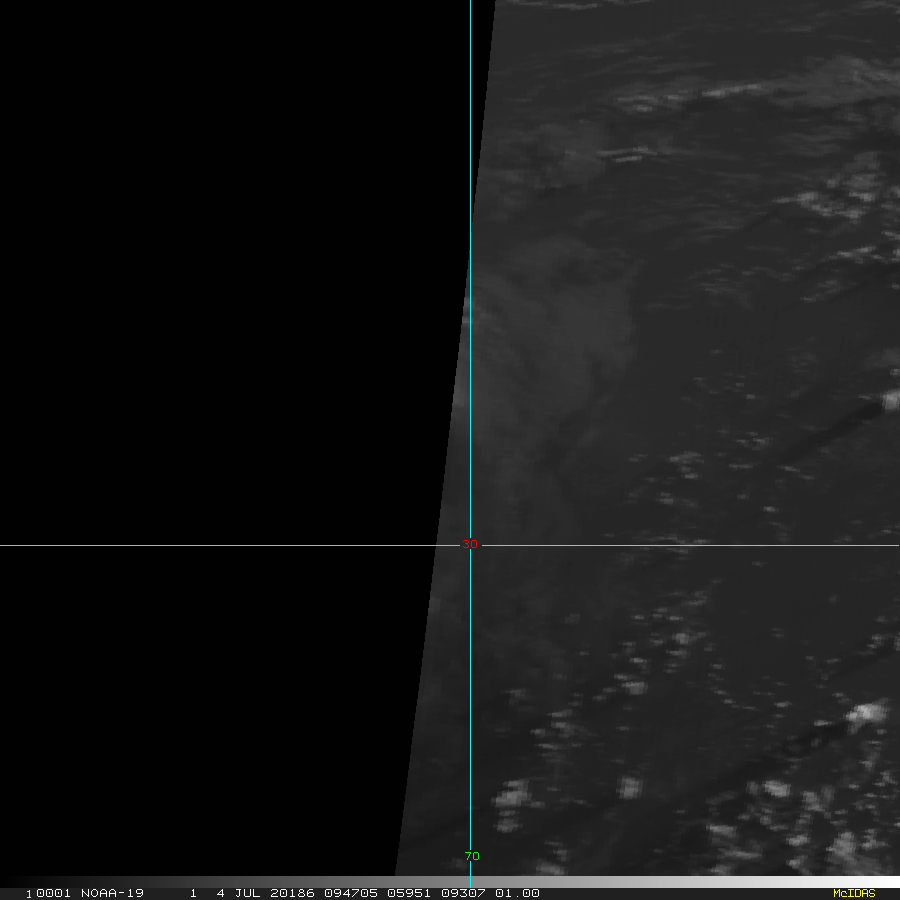Viewport: 900px width, 900px height.
Task: Click the green 70 longitude label
Action: point(472,856)
